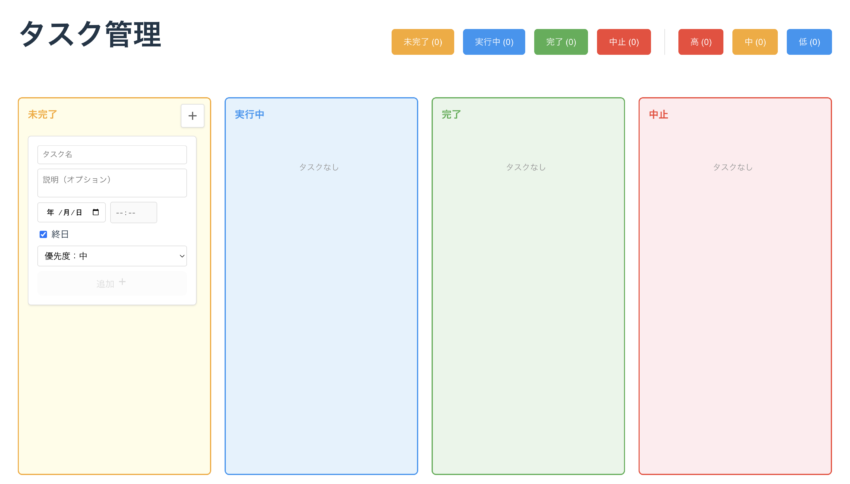Expand the 優先度：中 priority dropdown
The height and width of the screenshot is (484, 850).
point(112,256)
